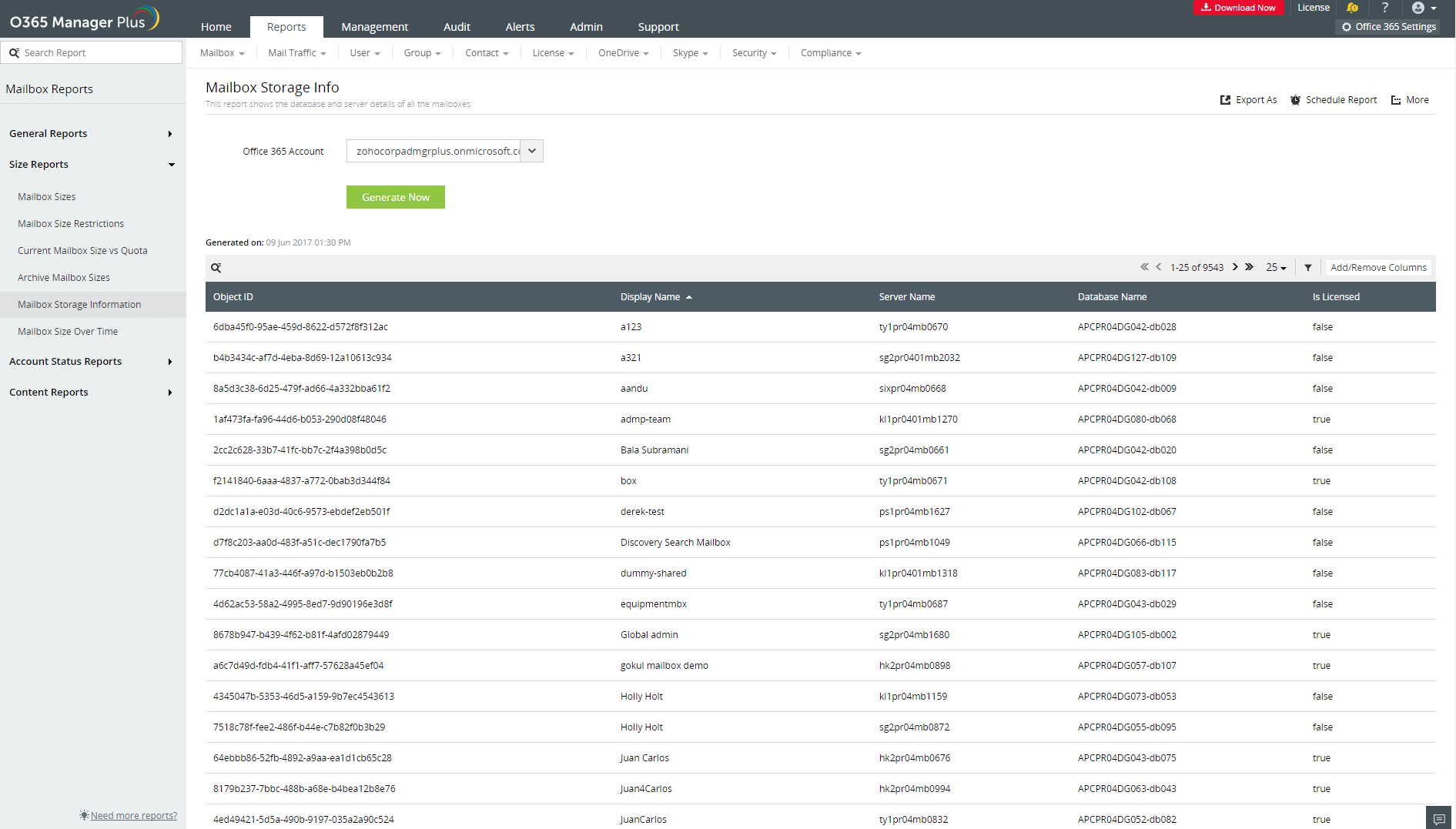Viewport: 1456px width, 829px height.
Task: Open the Office 365 Account dropdown
Action: click(531, 151)
